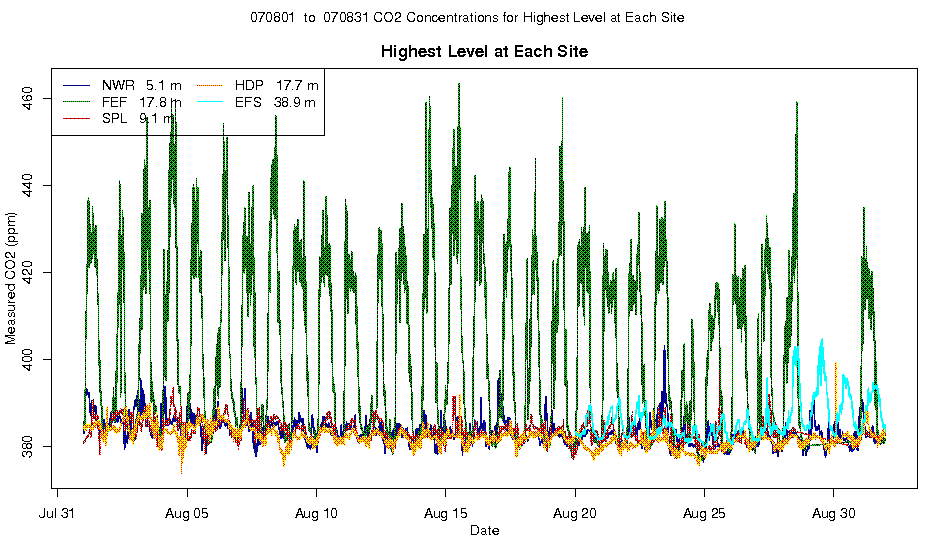Click the x-axis label "Date"
The width and height of the screenshot is (936, 540).
click(484, 530)
